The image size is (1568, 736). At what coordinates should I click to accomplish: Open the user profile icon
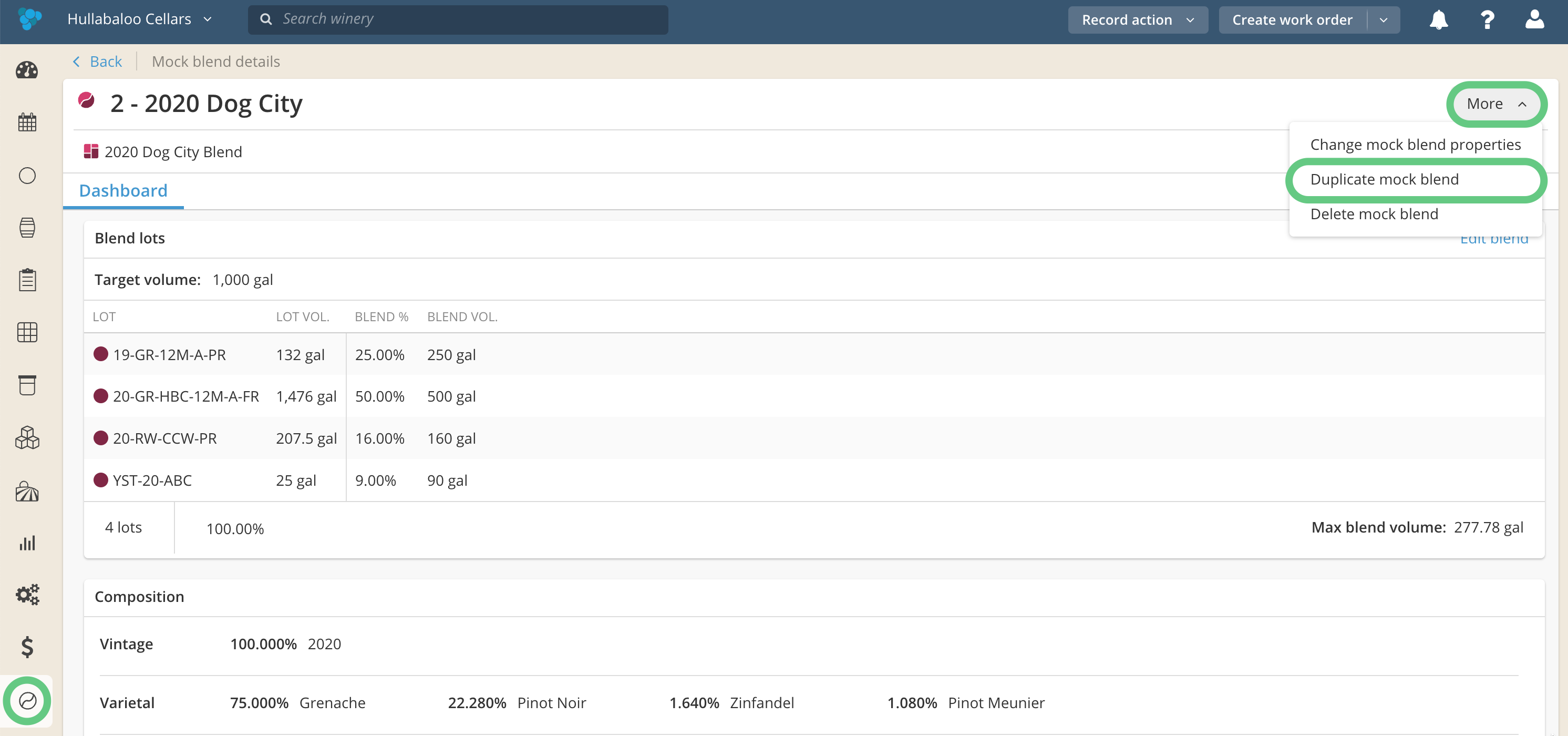click(1534, 19)
